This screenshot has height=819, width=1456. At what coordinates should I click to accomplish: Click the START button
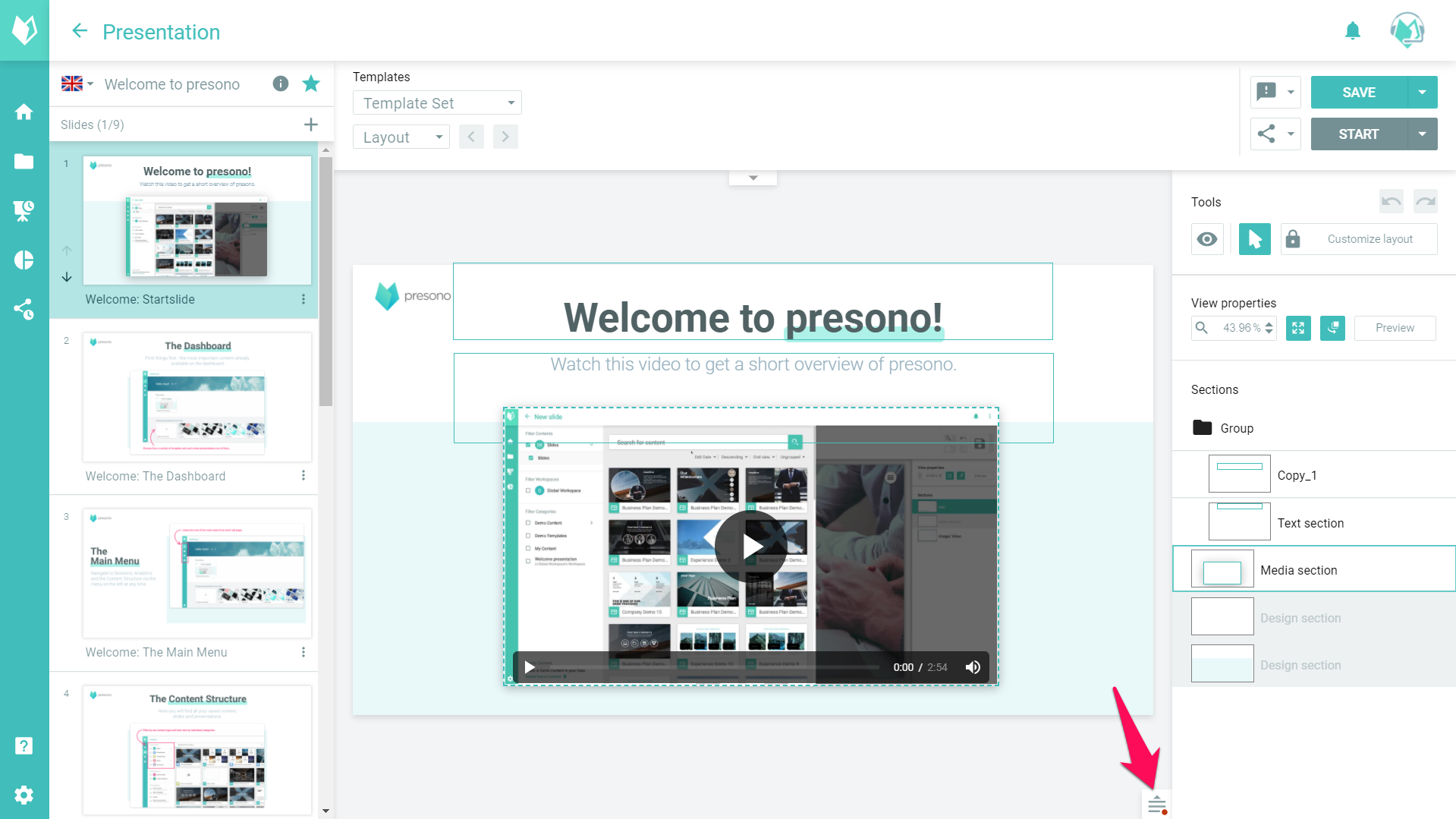pos(1358,134)
